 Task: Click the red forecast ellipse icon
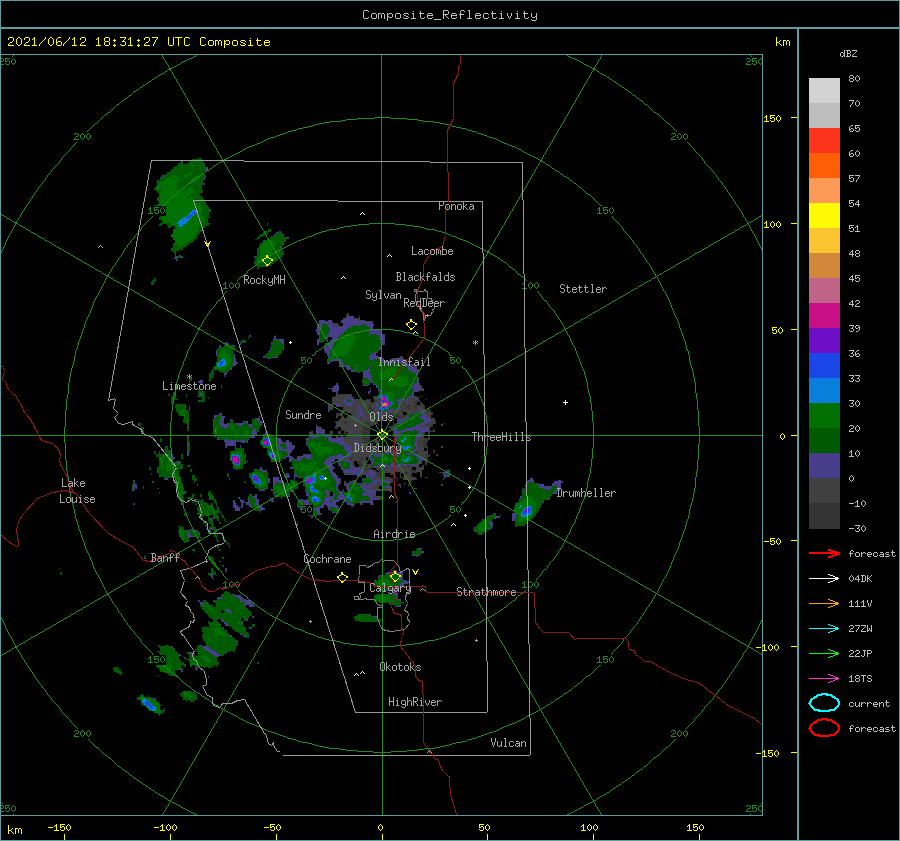tap(824, 728)
